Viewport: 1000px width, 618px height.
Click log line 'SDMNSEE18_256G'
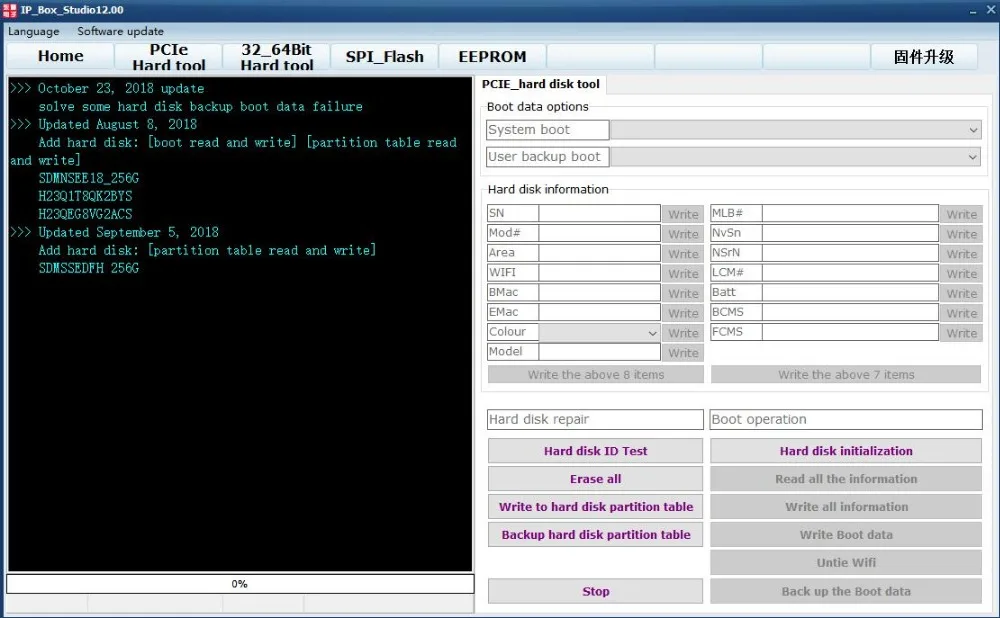pos(89,179)
